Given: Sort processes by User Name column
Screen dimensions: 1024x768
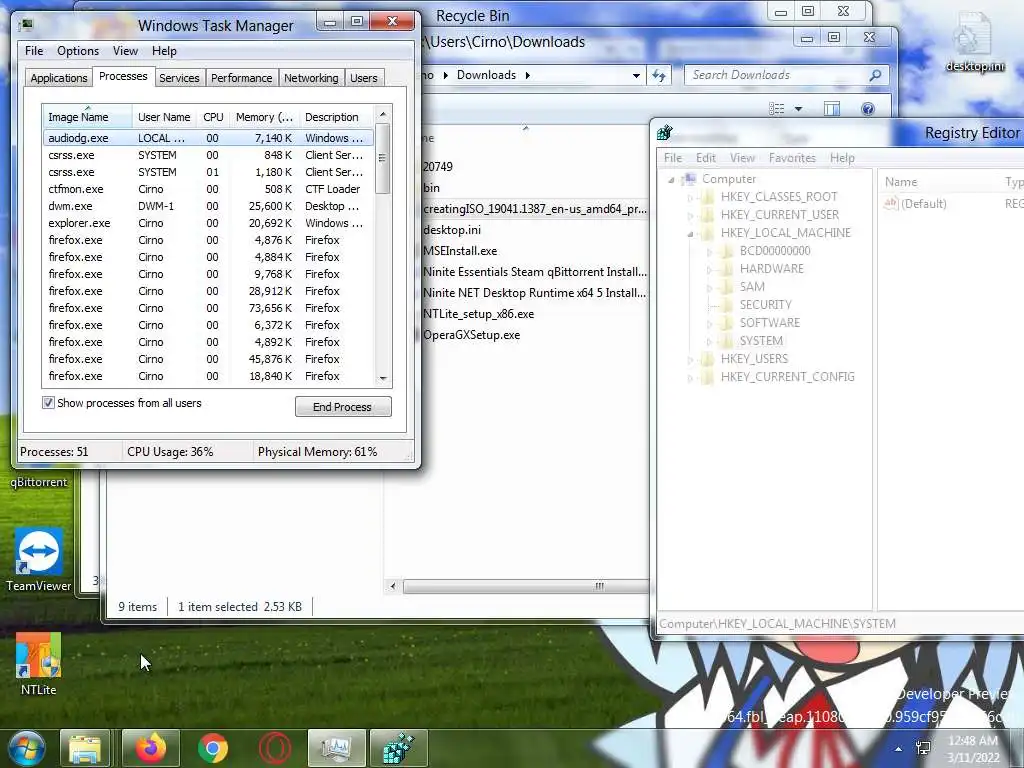Looking at the screenshot, I should click(164, 117).
